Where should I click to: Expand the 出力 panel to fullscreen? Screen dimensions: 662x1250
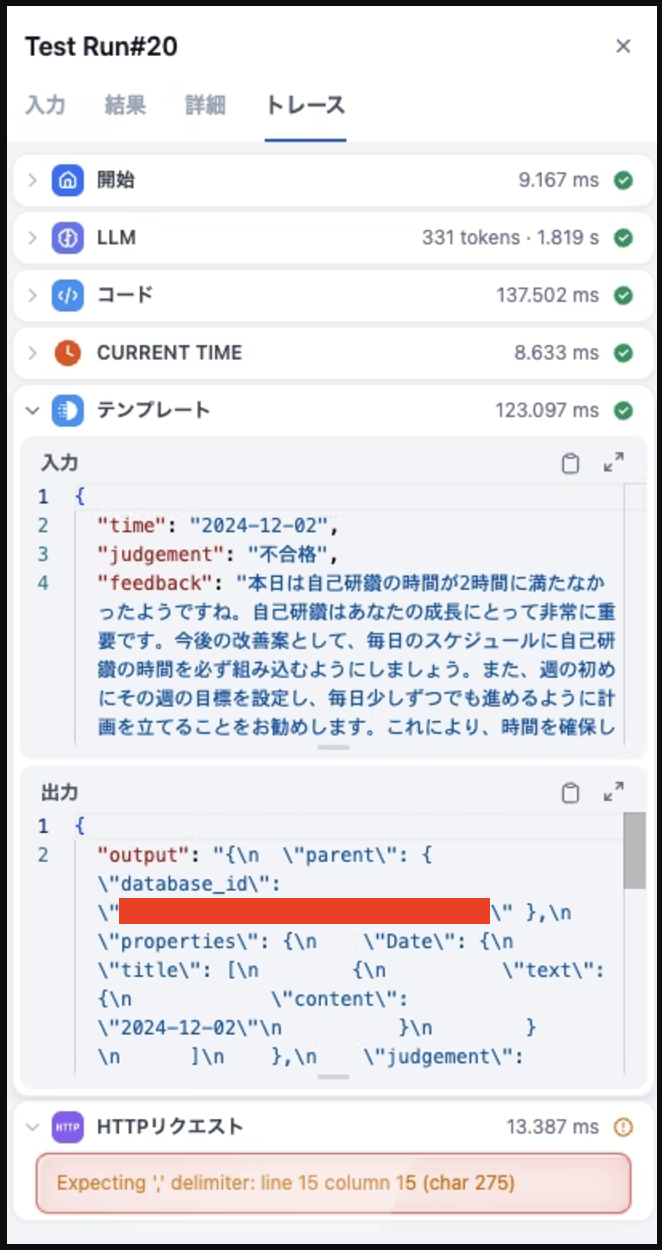coord(614,793)
